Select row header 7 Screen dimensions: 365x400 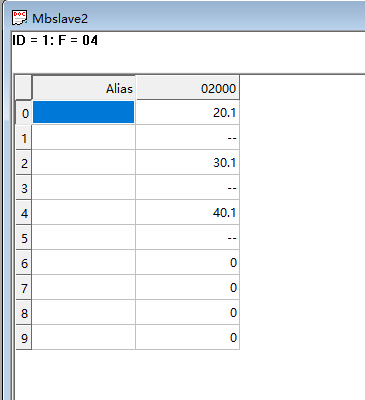24,288
